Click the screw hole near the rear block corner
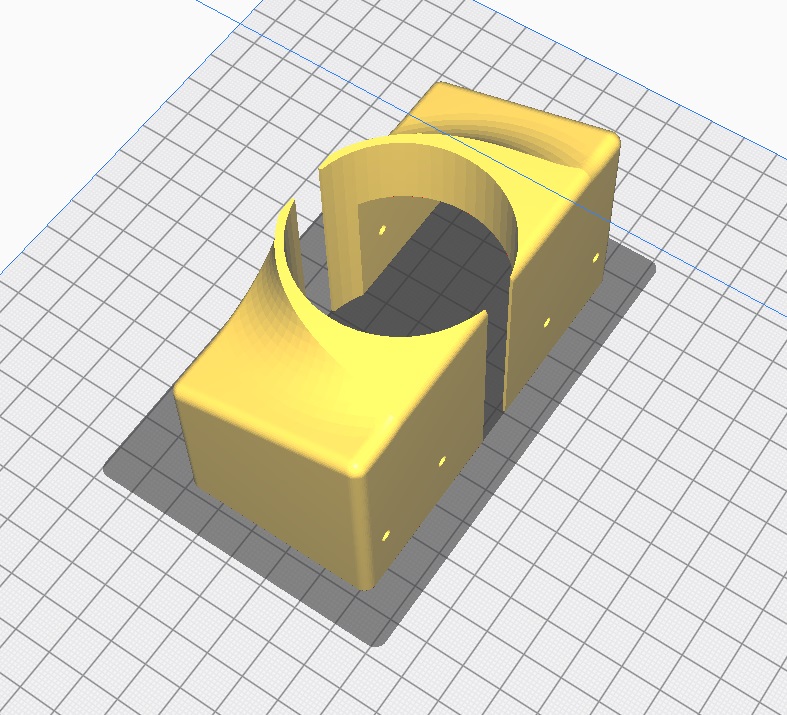Image resolution: width=787 pixels, height=715 pixels. [596, 258]
